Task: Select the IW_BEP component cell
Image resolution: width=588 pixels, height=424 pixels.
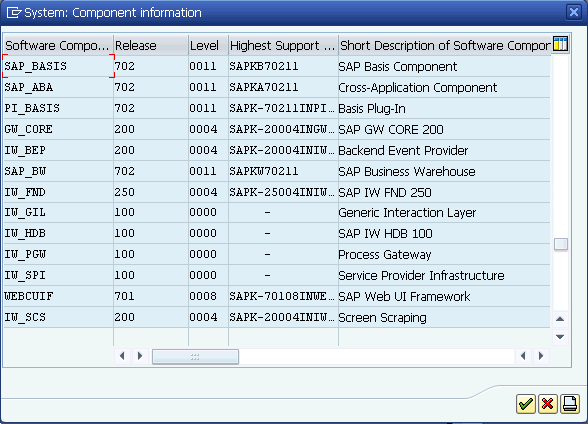Action: tap(58, 150)
